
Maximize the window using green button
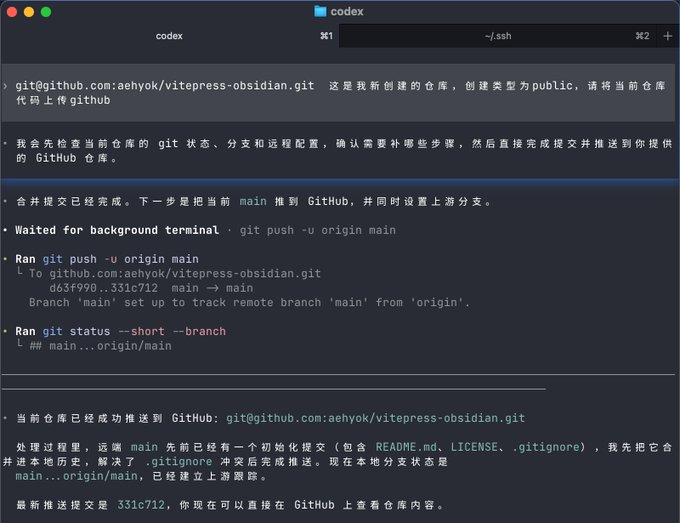coord(46,12)
